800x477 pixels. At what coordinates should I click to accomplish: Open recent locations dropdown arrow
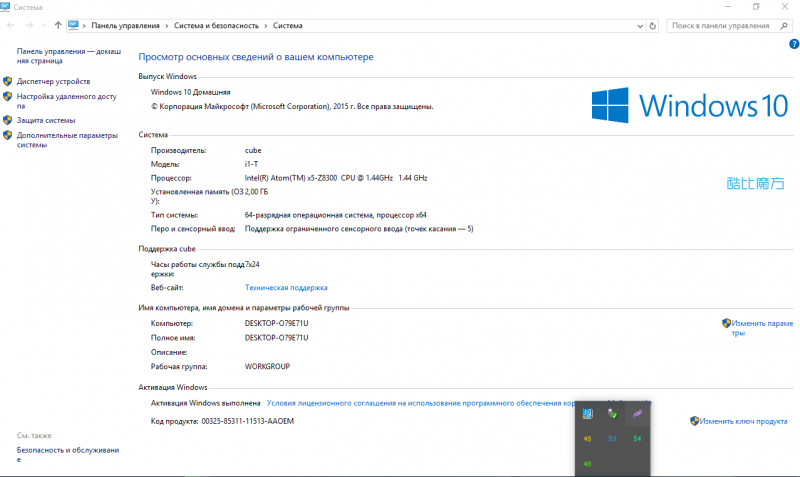coord(44,26)
